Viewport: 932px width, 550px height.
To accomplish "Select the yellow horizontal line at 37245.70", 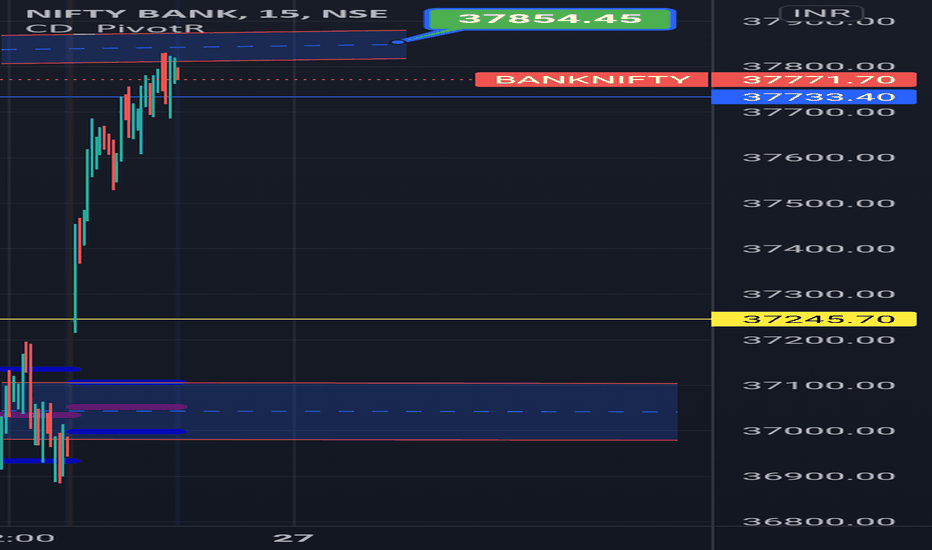I will 355,320.
